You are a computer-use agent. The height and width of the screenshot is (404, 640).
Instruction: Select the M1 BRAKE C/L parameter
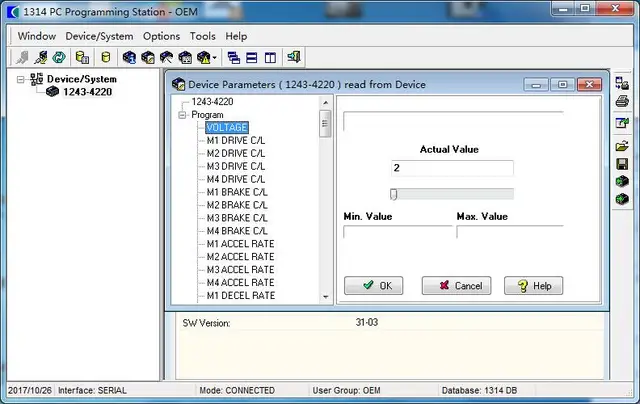(237, 192)
